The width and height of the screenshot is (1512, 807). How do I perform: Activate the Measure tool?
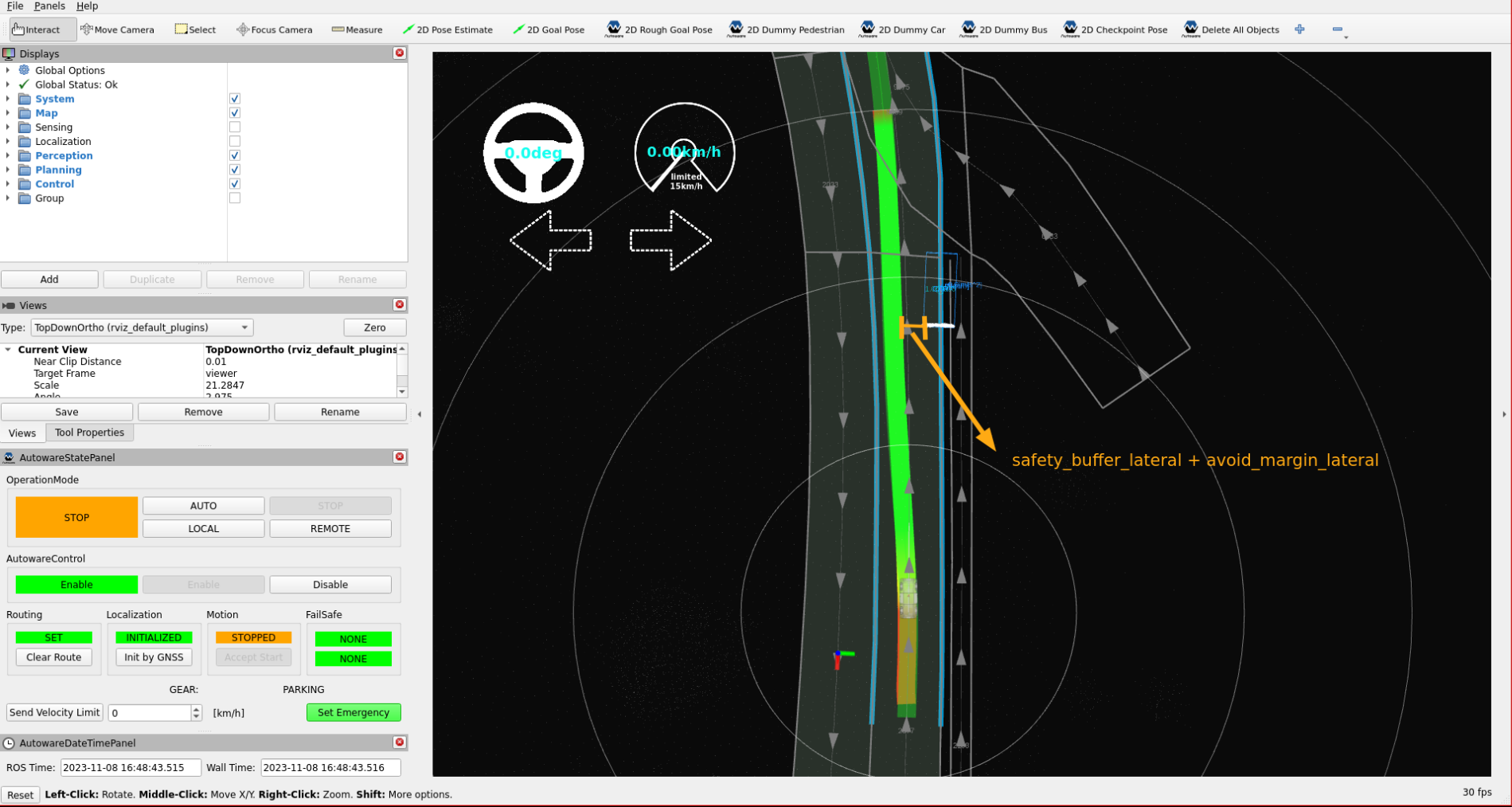(x=357, y=29)
